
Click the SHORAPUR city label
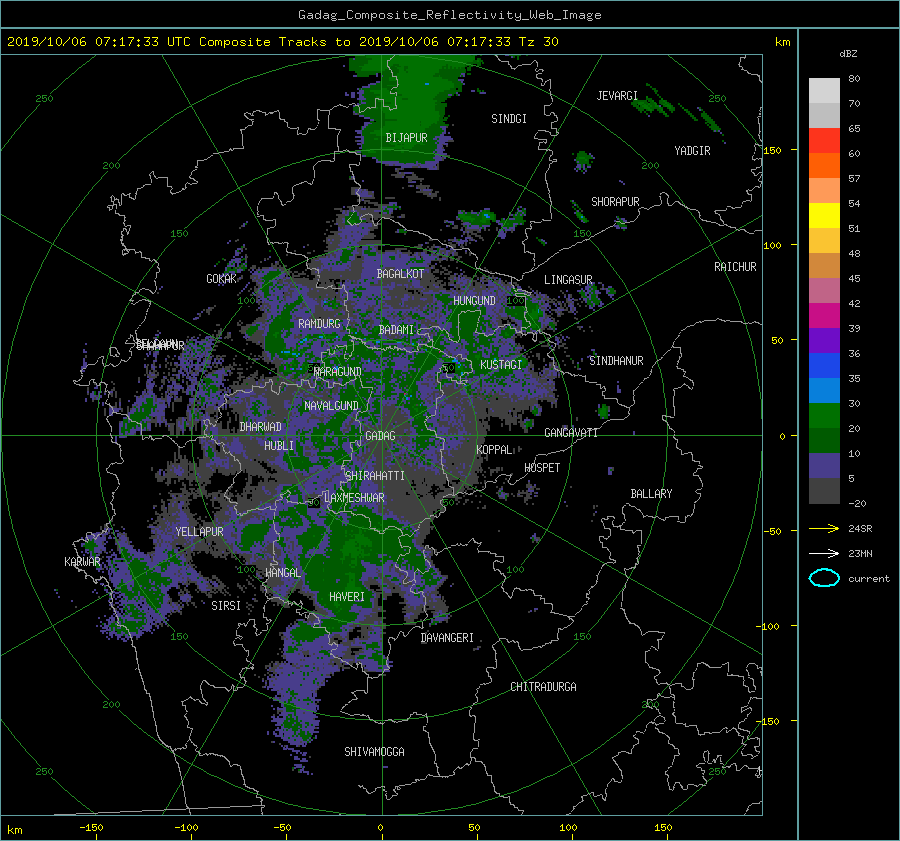(615, 202)
